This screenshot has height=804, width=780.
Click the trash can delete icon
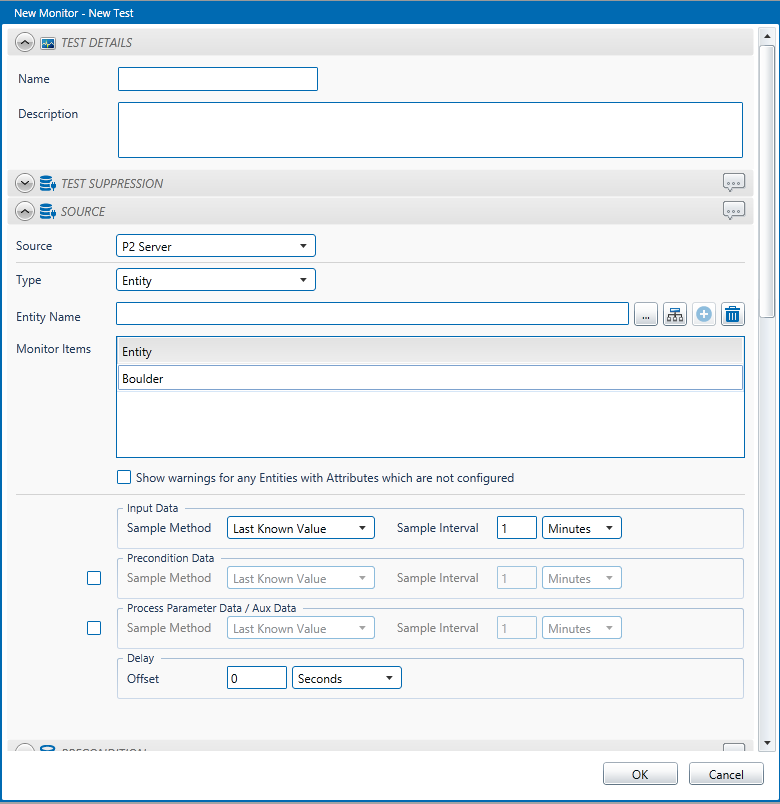coord(733,314)
